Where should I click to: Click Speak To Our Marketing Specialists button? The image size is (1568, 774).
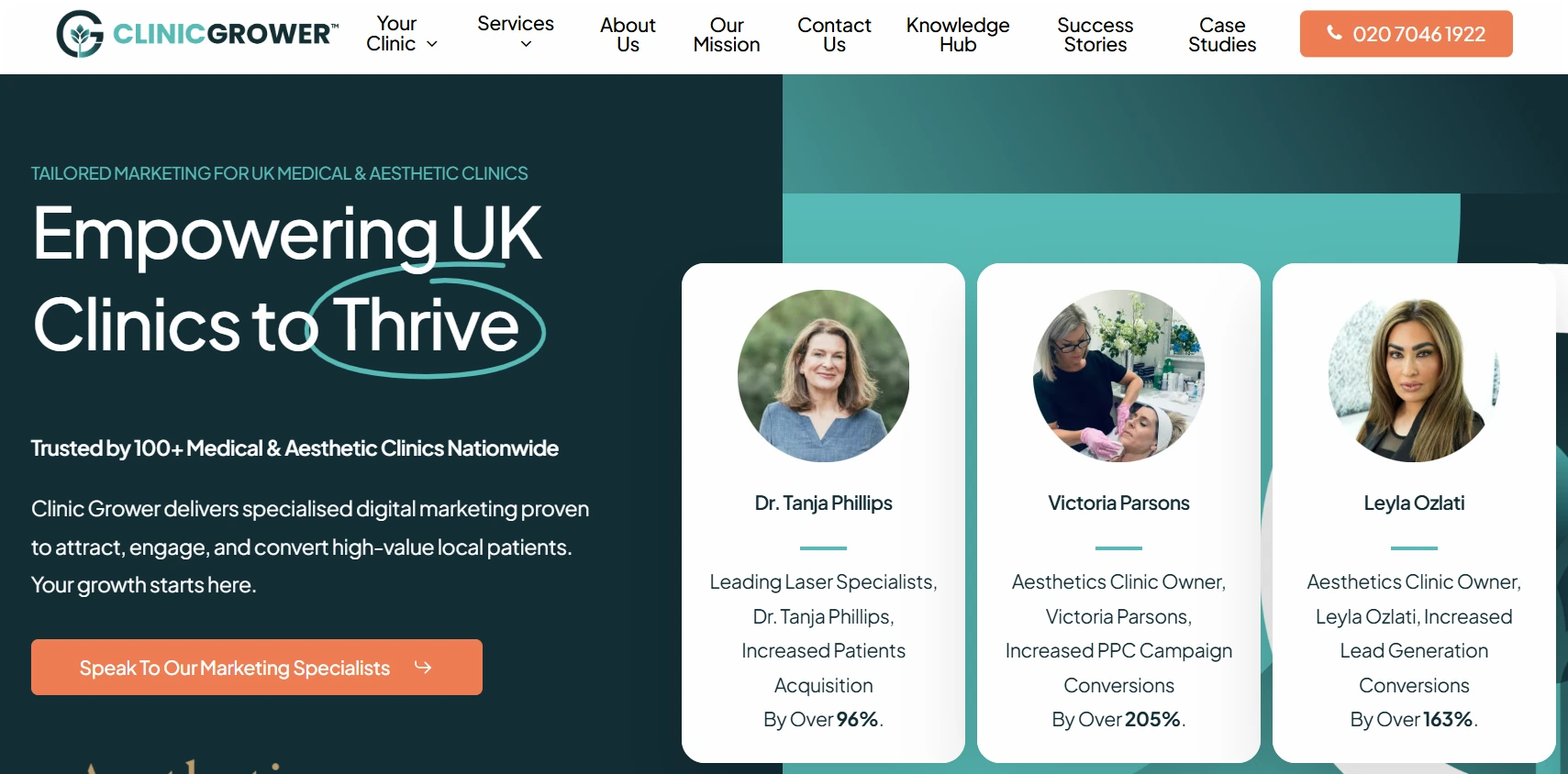coord(257,667)
